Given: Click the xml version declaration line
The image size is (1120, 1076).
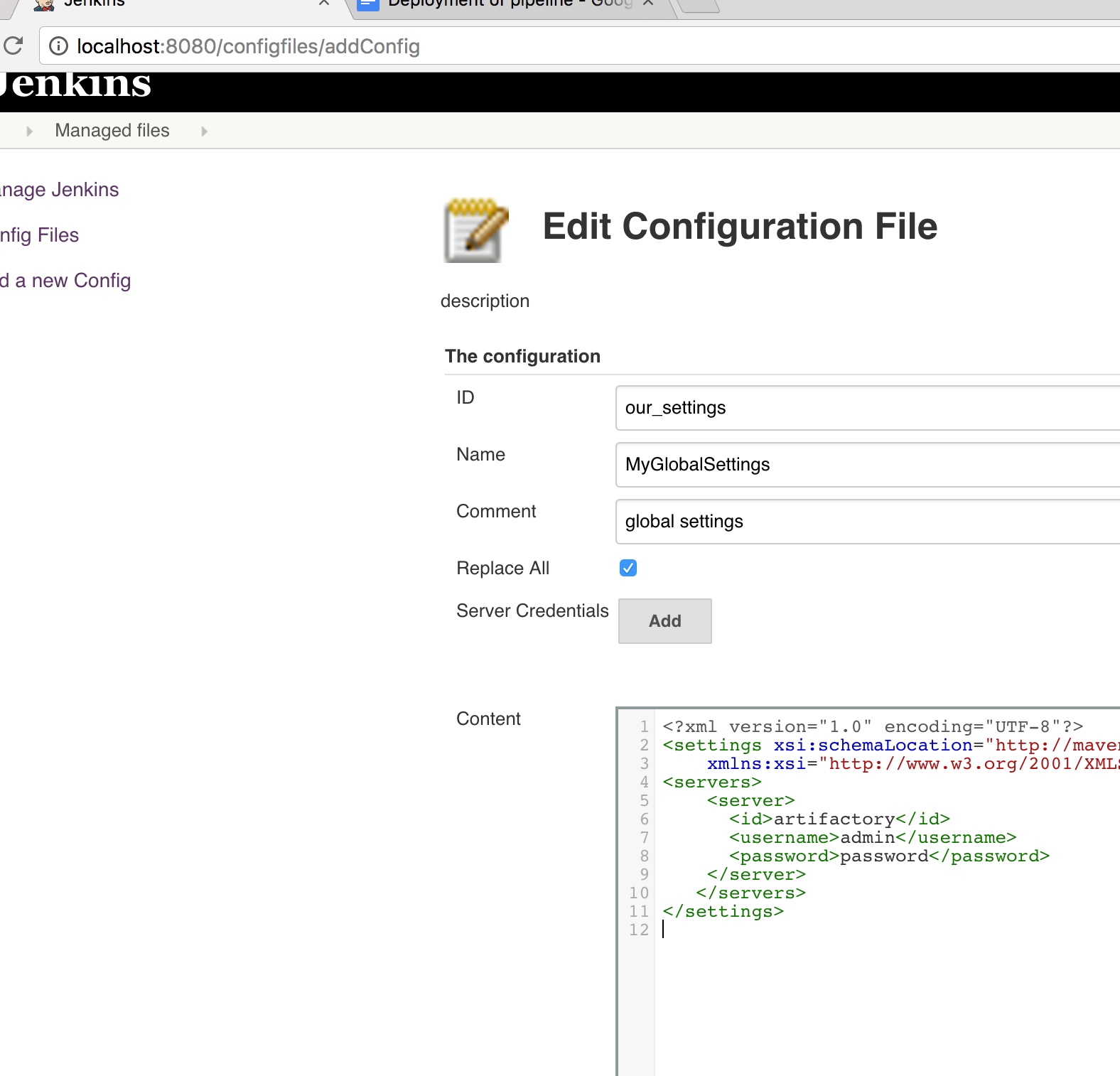Looking at the screenshot, I should (873, 726).
